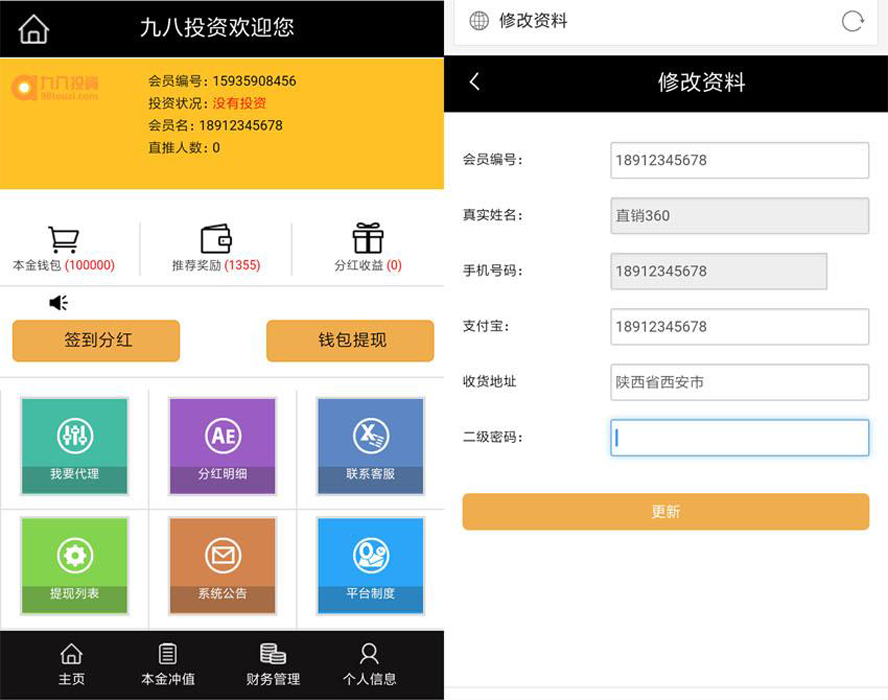Click the 支付宝 input field

tap(740, 327)
